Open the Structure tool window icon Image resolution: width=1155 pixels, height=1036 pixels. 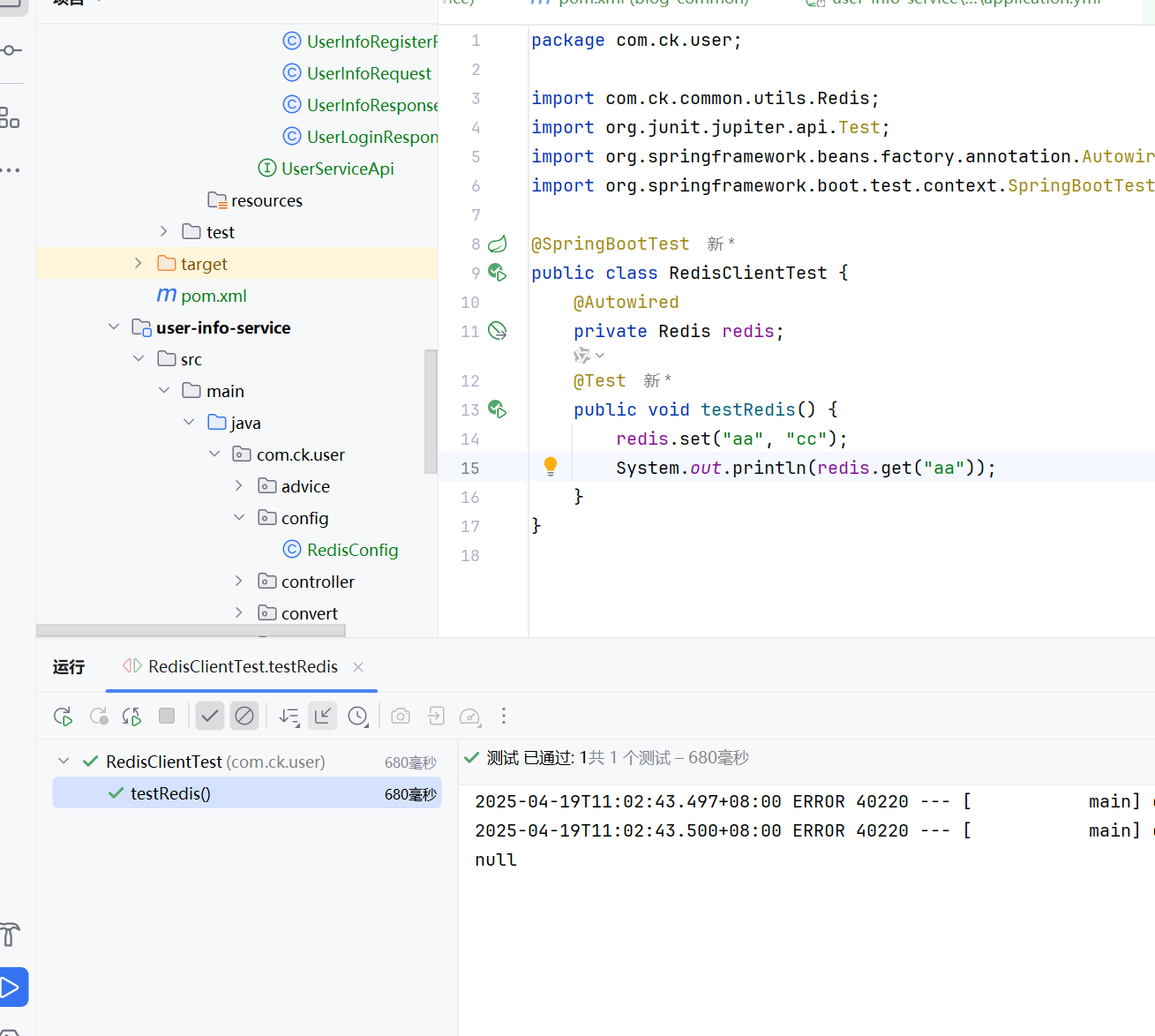(x=10, y=117)
